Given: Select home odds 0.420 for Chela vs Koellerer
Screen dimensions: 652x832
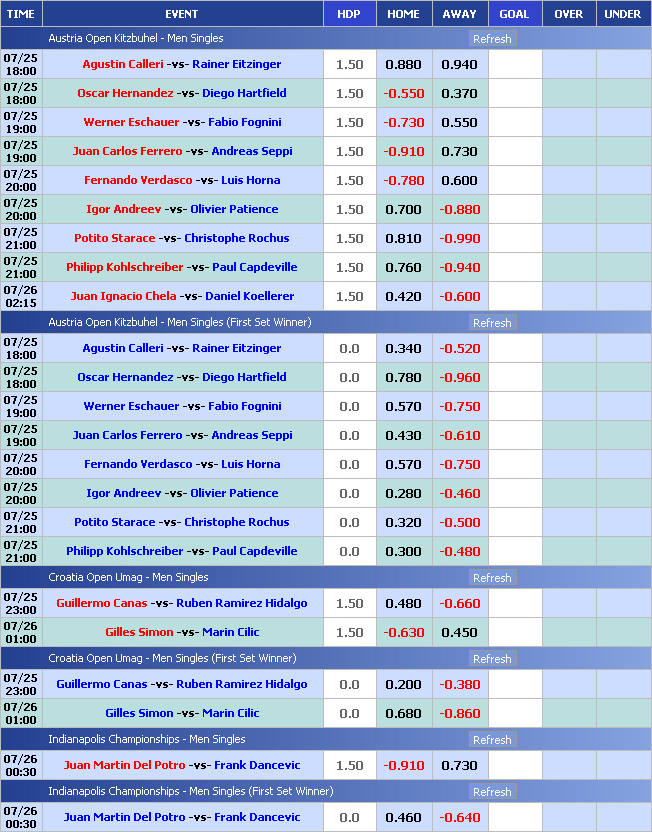Looking at the screenshot, I should [403, 296].
